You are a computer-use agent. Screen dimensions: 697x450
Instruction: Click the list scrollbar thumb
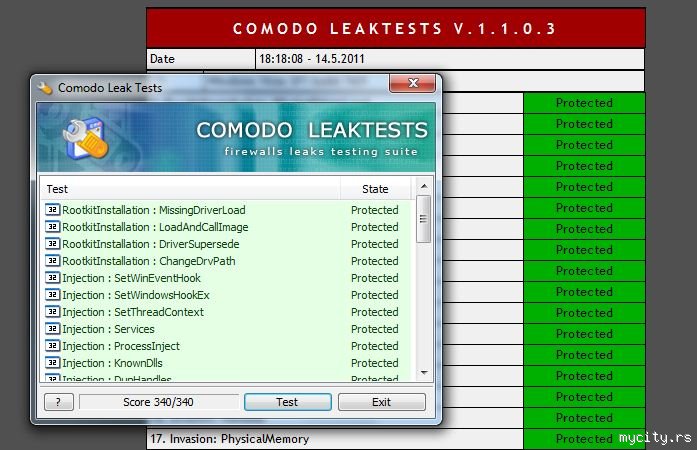(x=423, y=219)
